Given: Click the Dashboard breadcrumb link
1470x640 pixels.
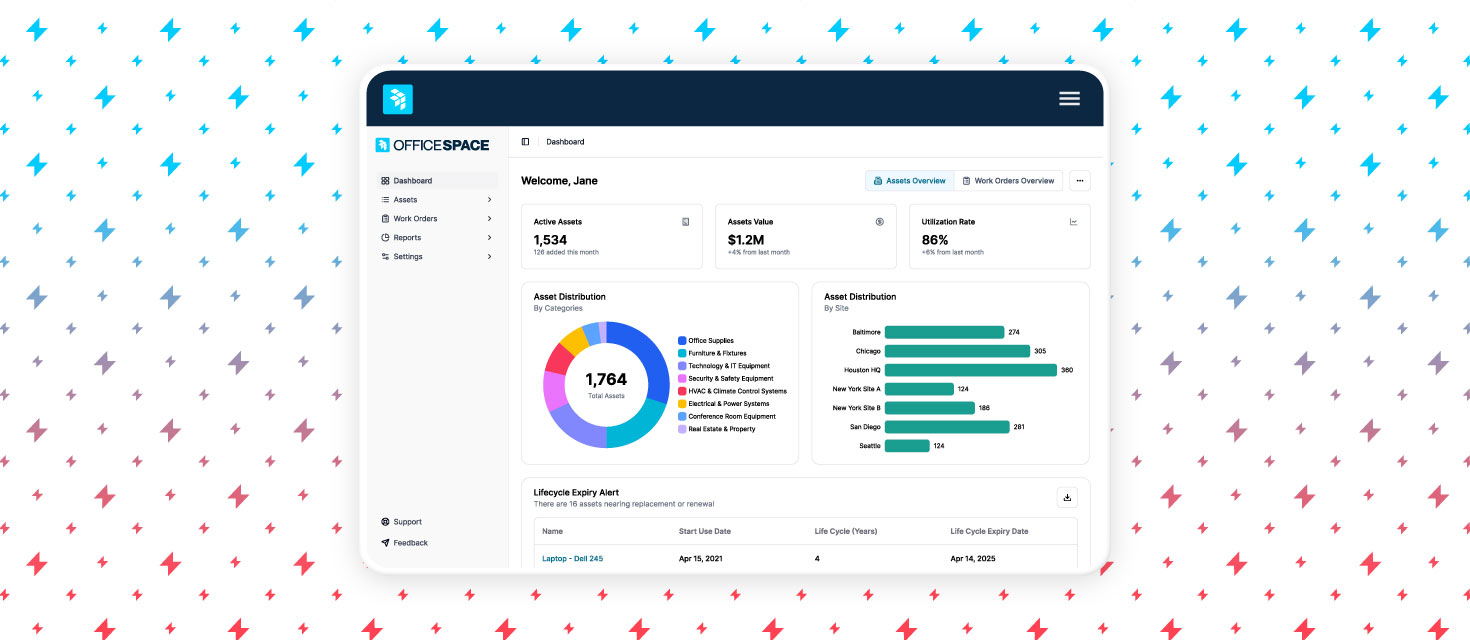Looking at the screenshot, I should (565, 141).
